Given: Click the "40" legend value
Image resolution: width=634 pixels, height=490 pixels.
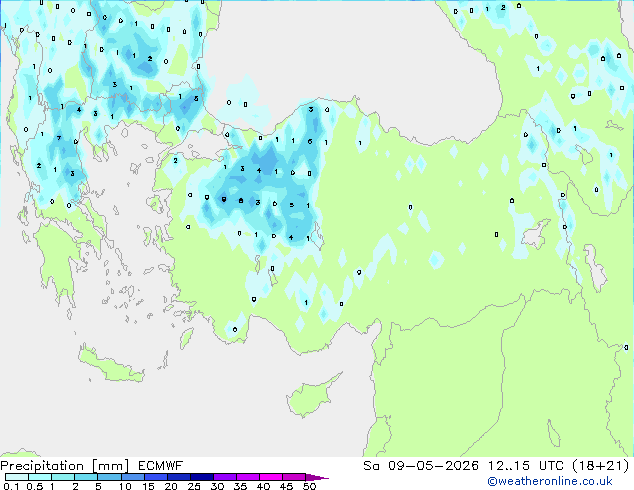Looking at the screenshot, I should click(x=263, y=486).
